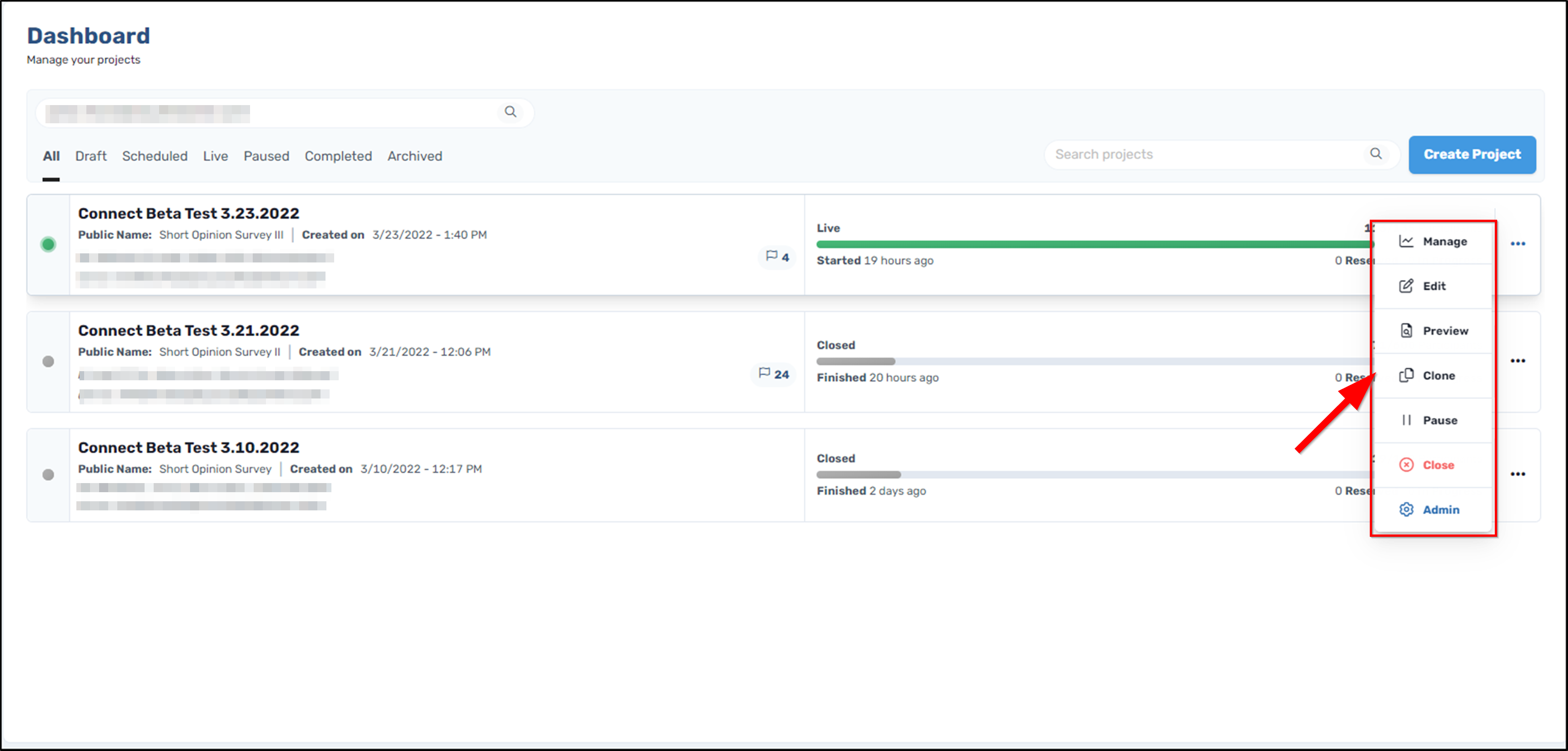Open the three-dot menu for Connect Beta Test 3.23.2022
This screenshot has width=1568, height=751.
click(1518, 244)
